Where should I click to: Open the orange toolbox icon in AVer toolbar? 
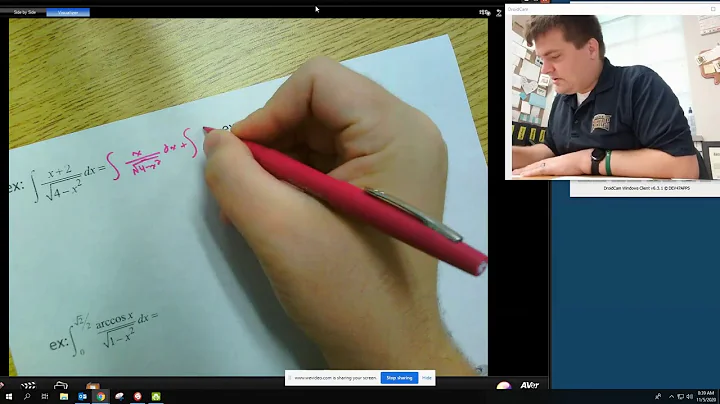click(93, 385)
